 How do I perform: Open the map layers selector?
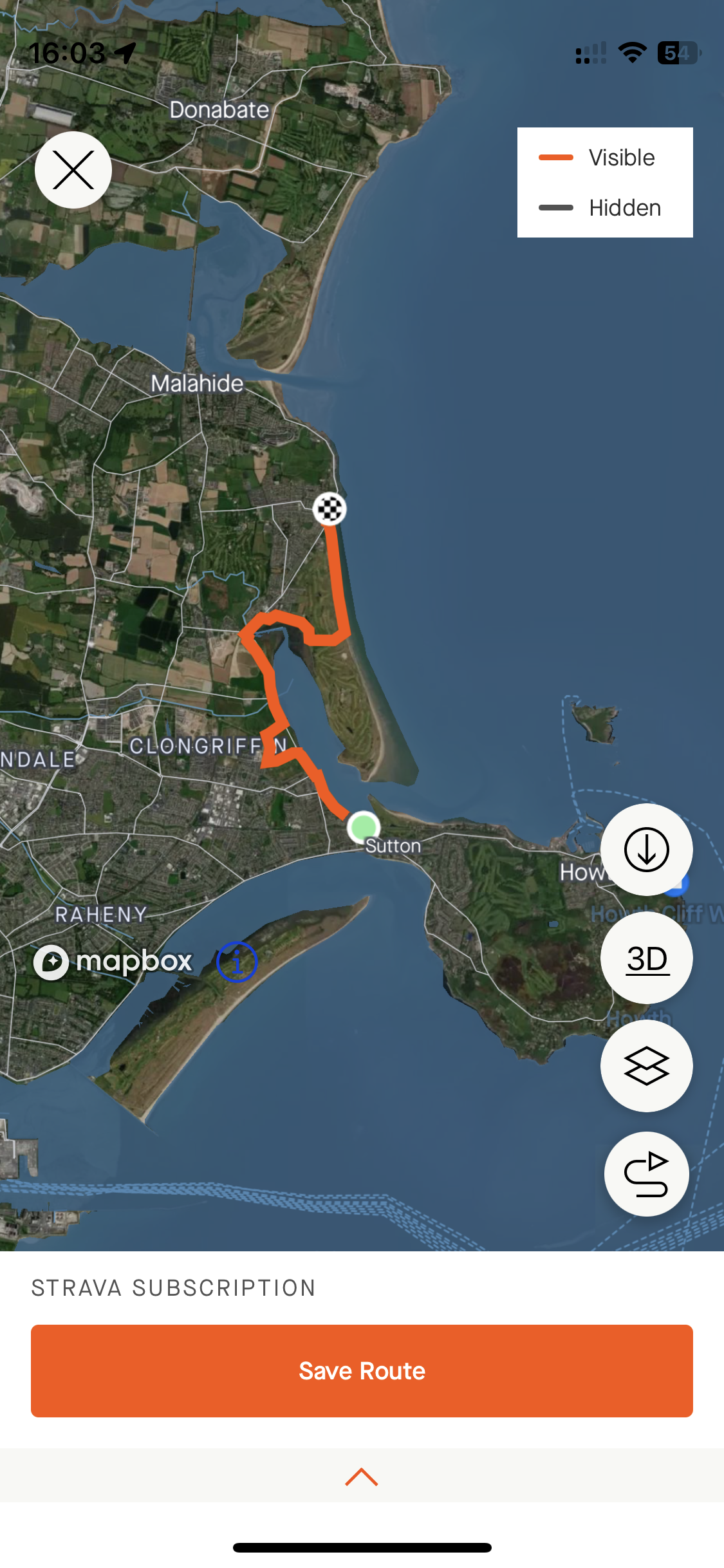click(646, 1066)
